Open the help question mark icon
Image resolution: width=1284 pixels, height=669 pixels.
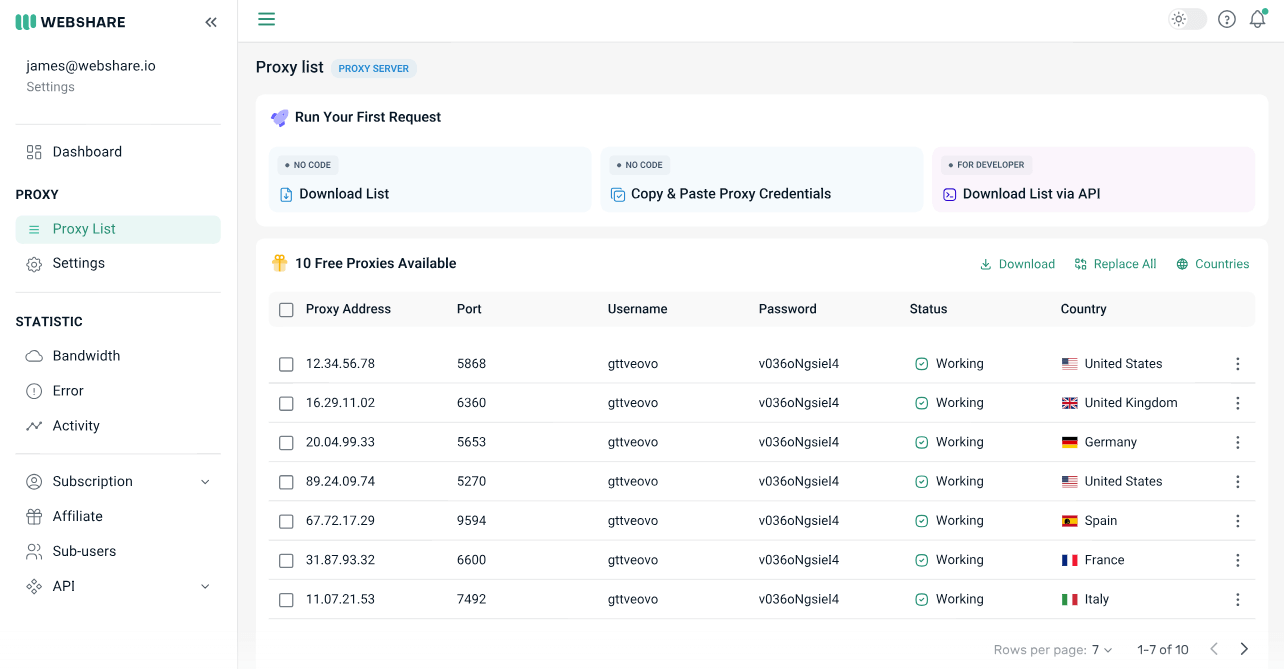click(x=1227, y=19)
